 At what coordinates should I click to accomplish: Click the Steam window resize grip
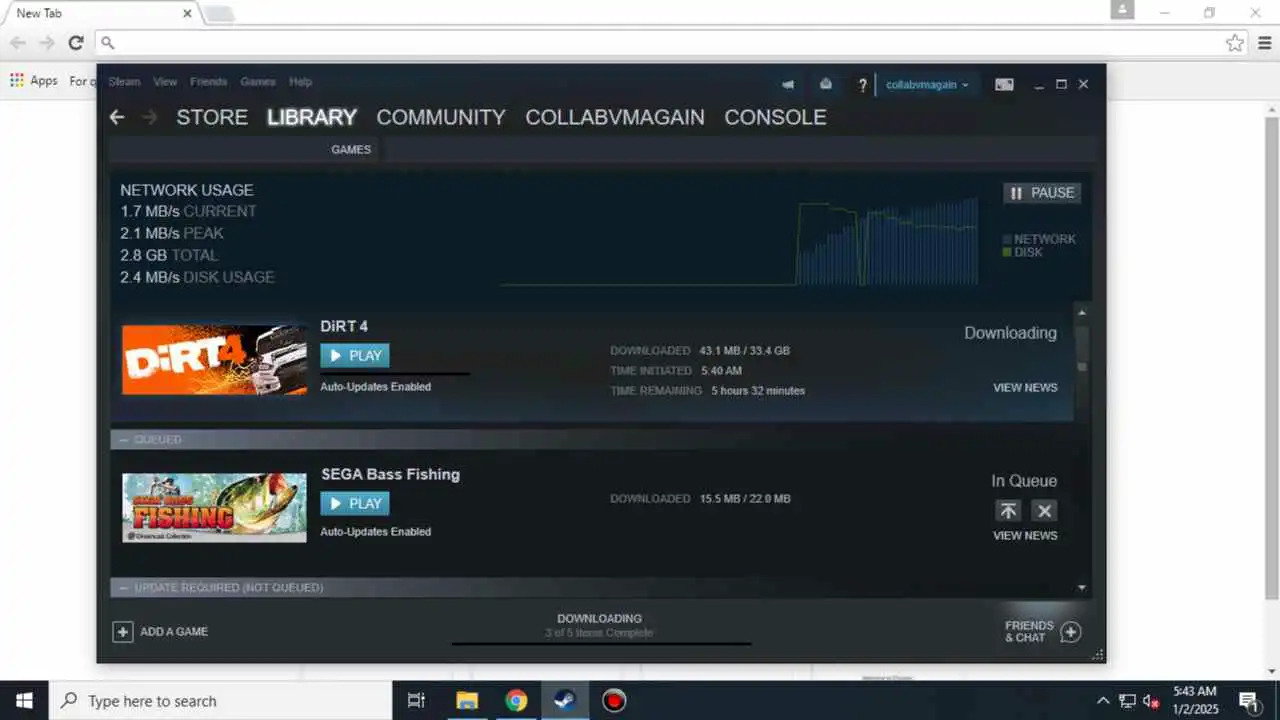pyautogui.click(x=1098, y=655)
